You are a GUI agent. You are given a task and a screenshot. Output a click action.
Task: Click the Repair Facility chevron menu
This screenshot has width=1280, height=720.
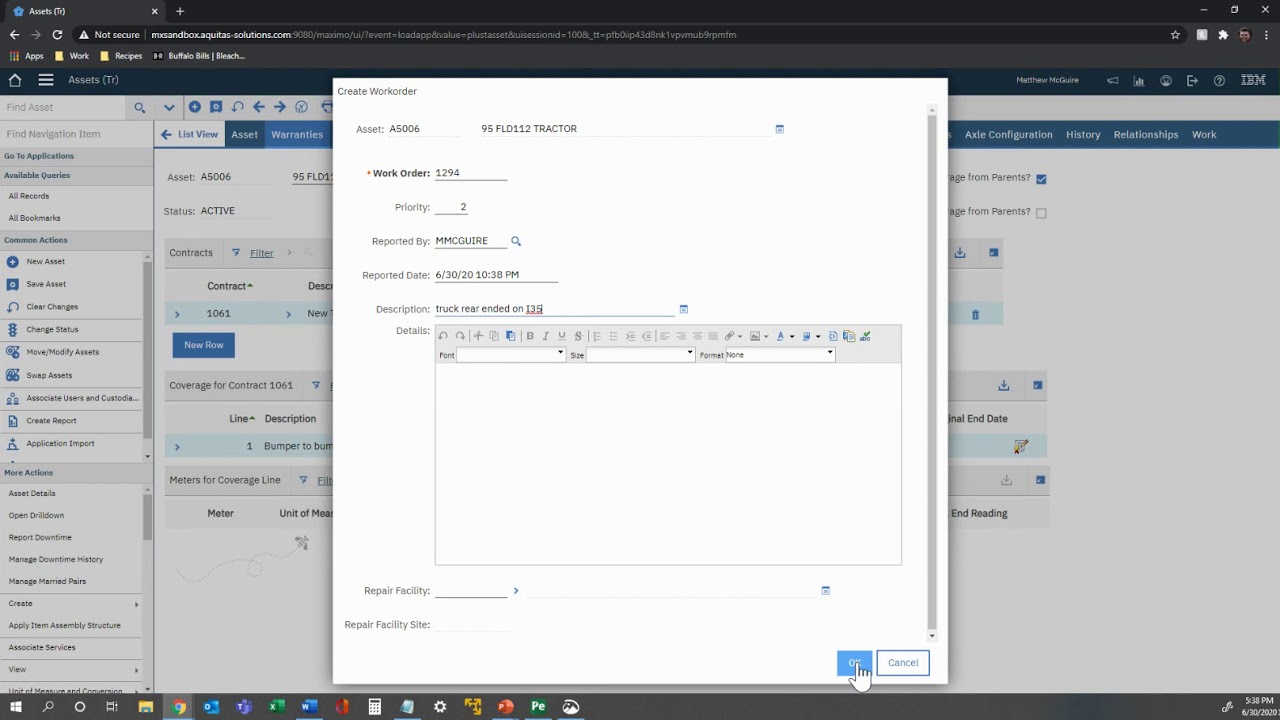coord(516,591)
